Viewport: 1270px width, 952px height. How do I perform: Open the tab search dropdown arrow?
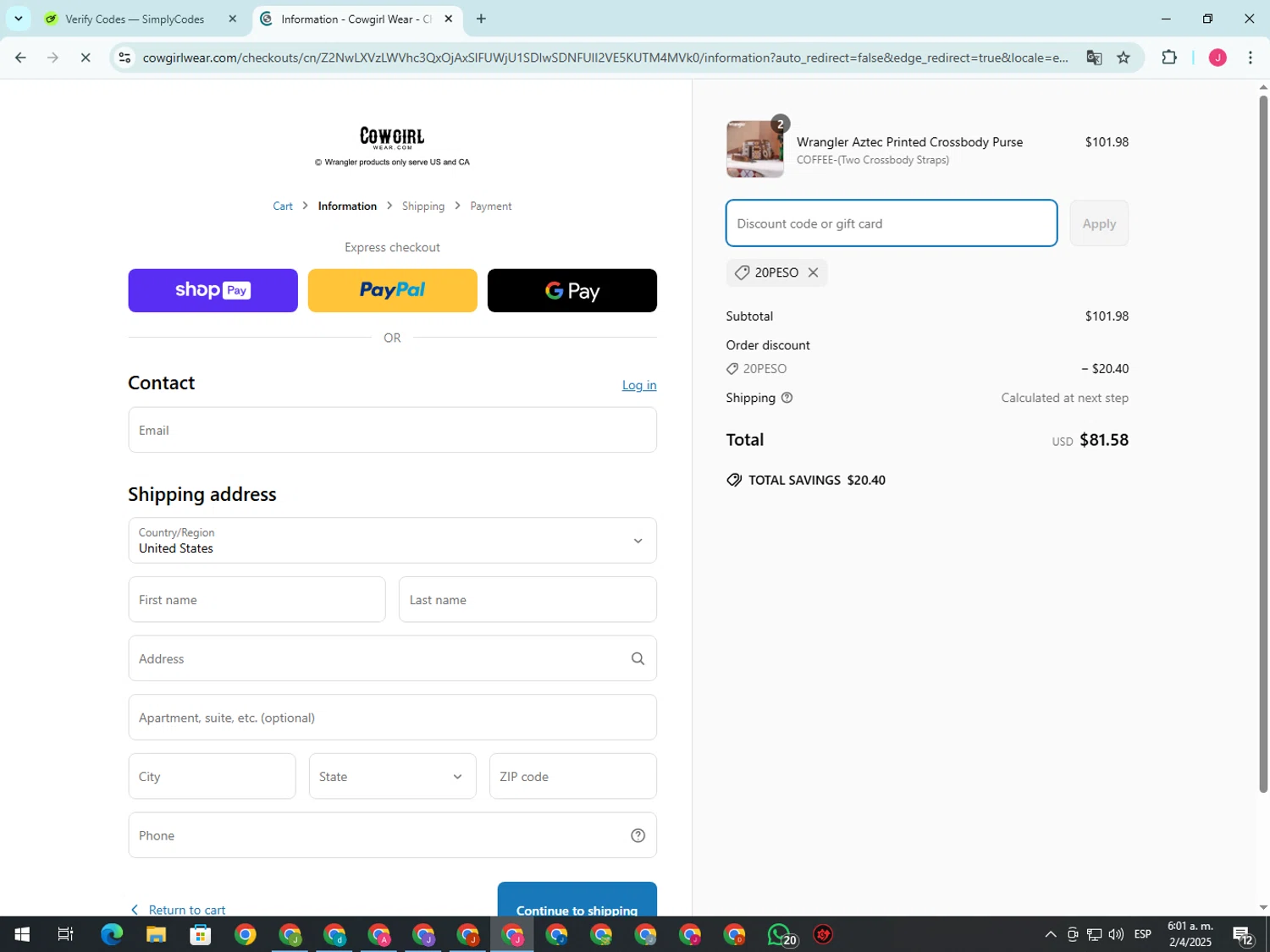(x=19, y=19)
